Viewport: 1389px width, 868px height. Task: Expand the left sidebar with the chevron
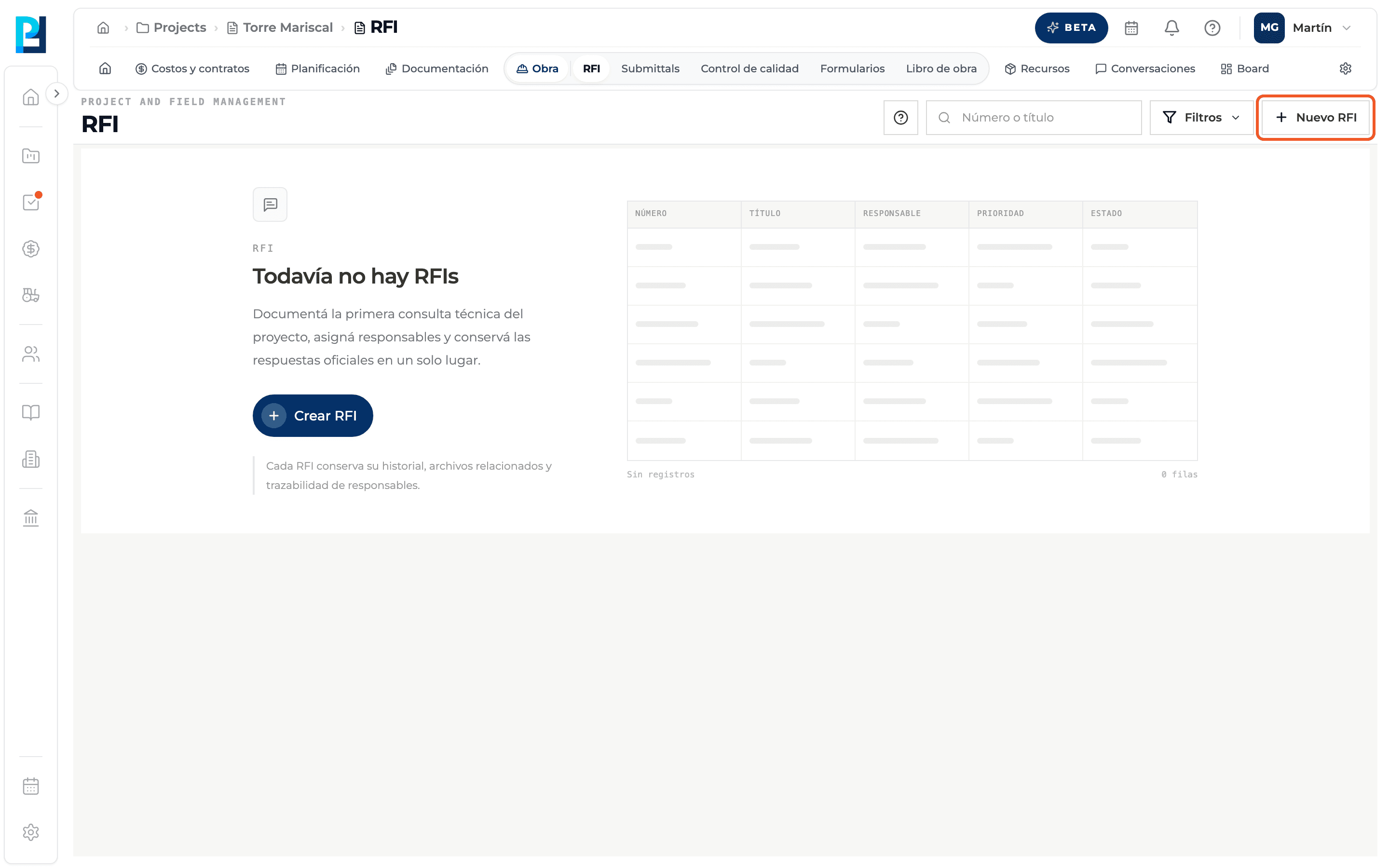click(x=56, y=94)
